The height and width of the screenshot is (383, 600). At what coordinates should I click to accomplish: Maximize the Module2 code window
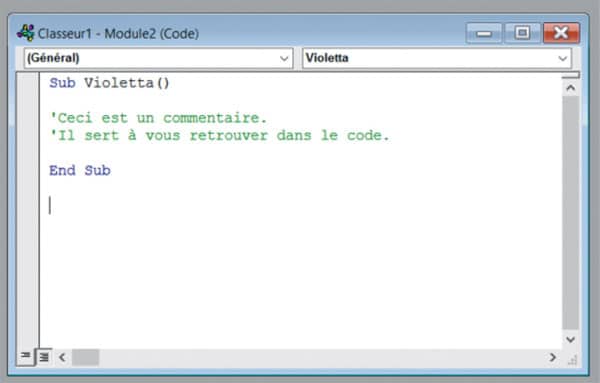tap(522, 33)
